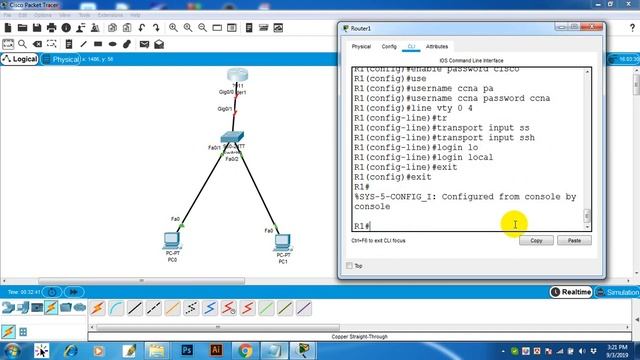Zoom out of the workspace
The image size is (640, 360).
(202, 28)
